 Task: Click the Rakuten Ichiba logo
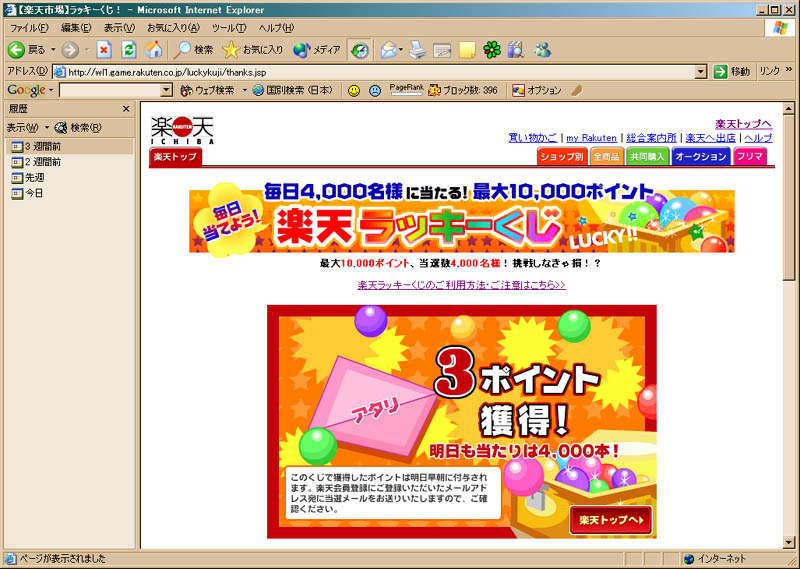pyautogui.click(x=182, y=130)
